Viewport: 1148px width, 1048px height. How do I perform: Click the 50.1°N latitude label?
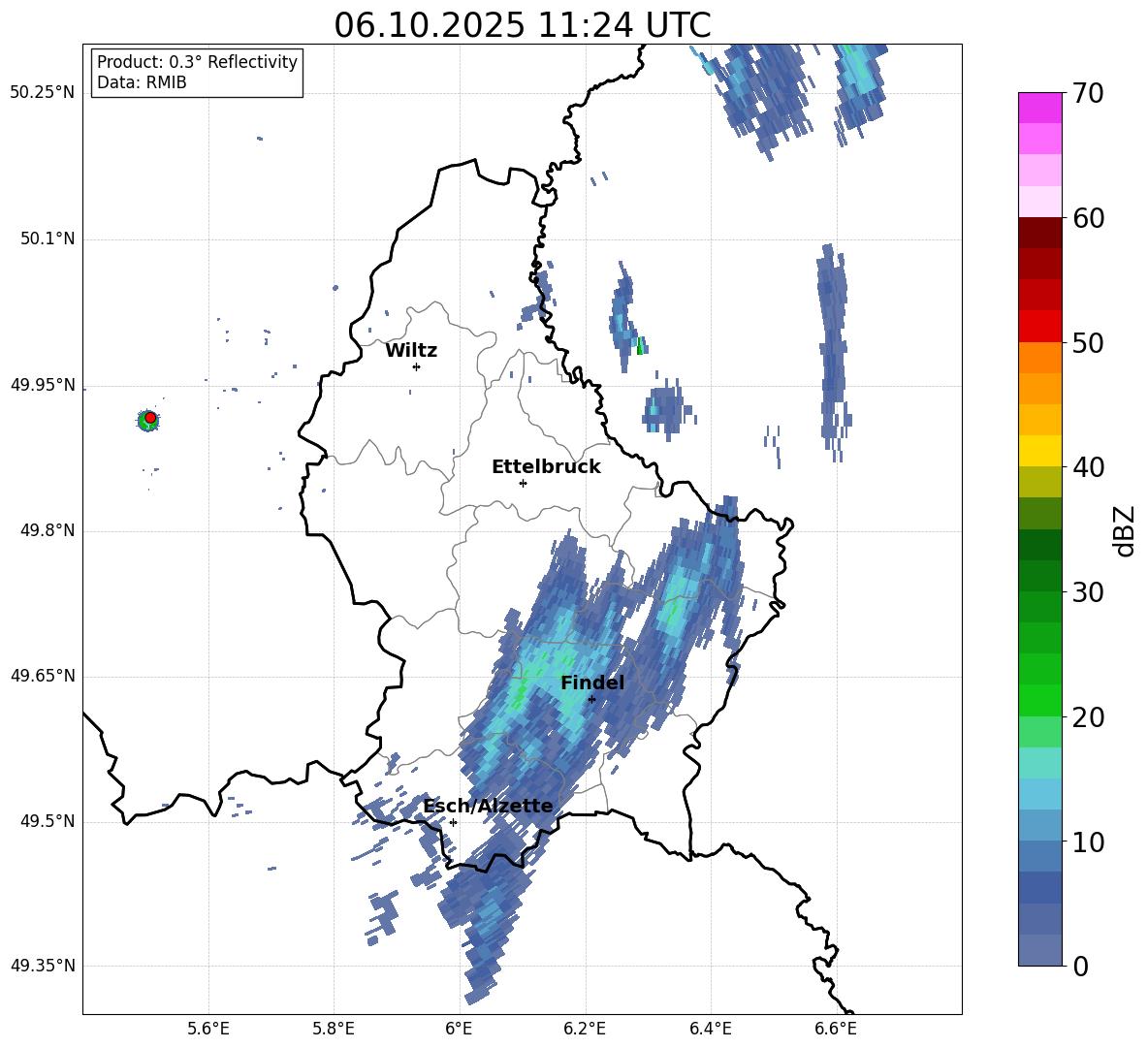47,238
